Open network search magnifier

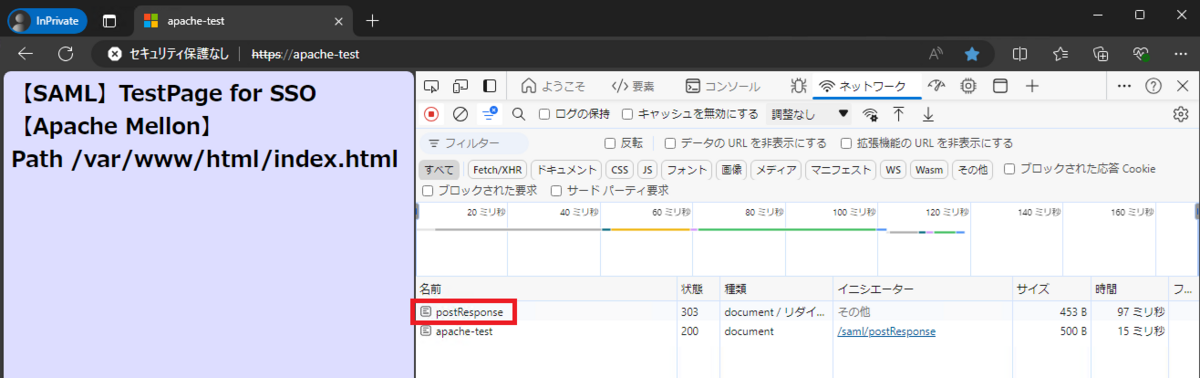(x=518, y=114)
